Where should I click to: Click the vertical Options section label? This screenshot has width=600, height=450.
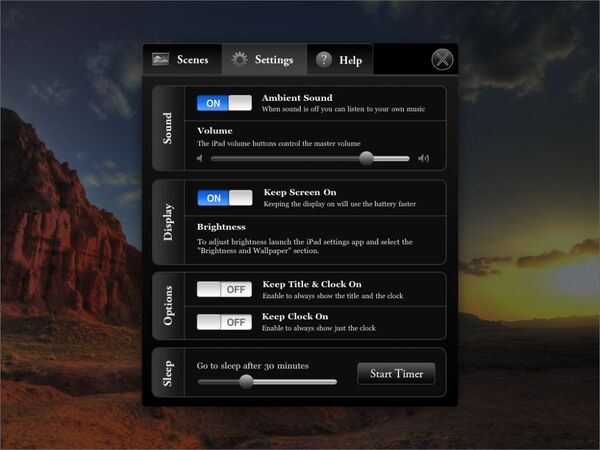pyautogui.click(x=168, y=306)
